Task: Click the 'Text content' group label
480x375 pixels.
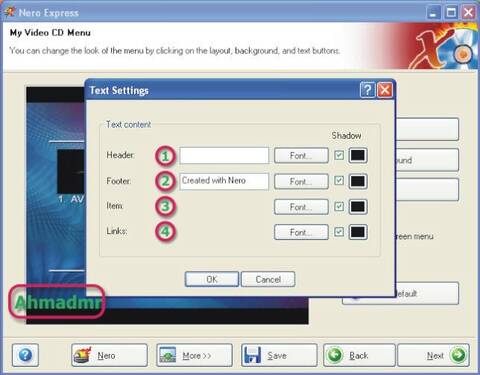Action: (128, 124)
